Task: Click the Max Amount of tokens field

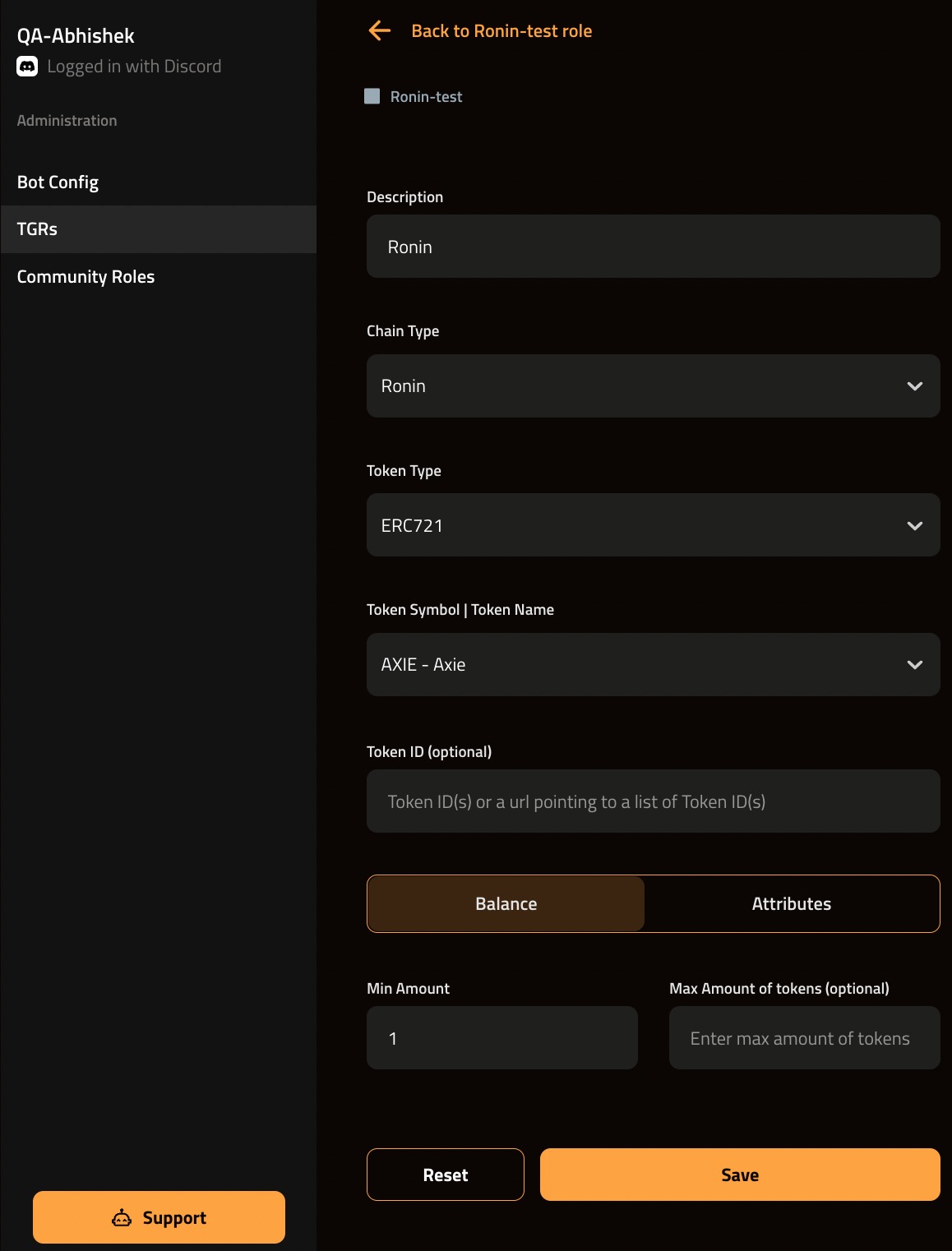Action: (x=804, y=1038)
